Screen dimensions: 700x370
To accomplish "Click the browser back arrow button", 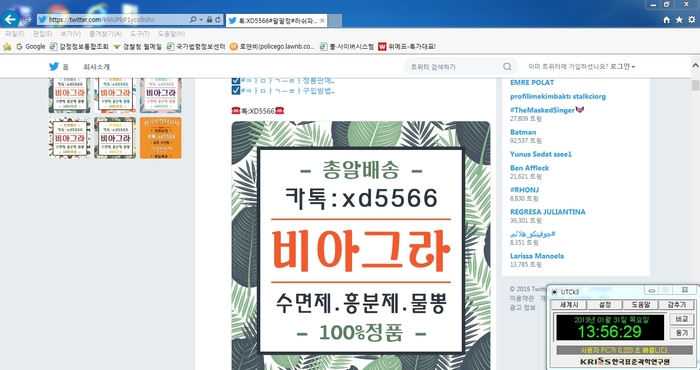I will pyautogui.click(x=10, y=19).
